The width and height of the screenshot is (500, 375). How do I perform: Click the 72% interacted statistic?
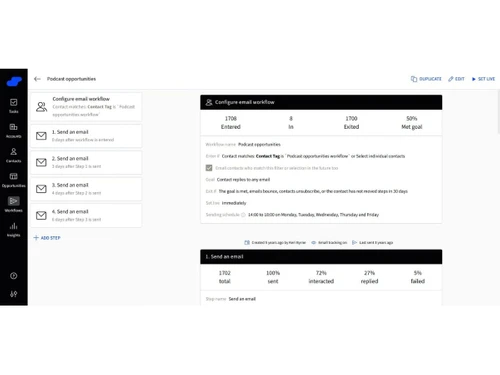coord(321,277)
